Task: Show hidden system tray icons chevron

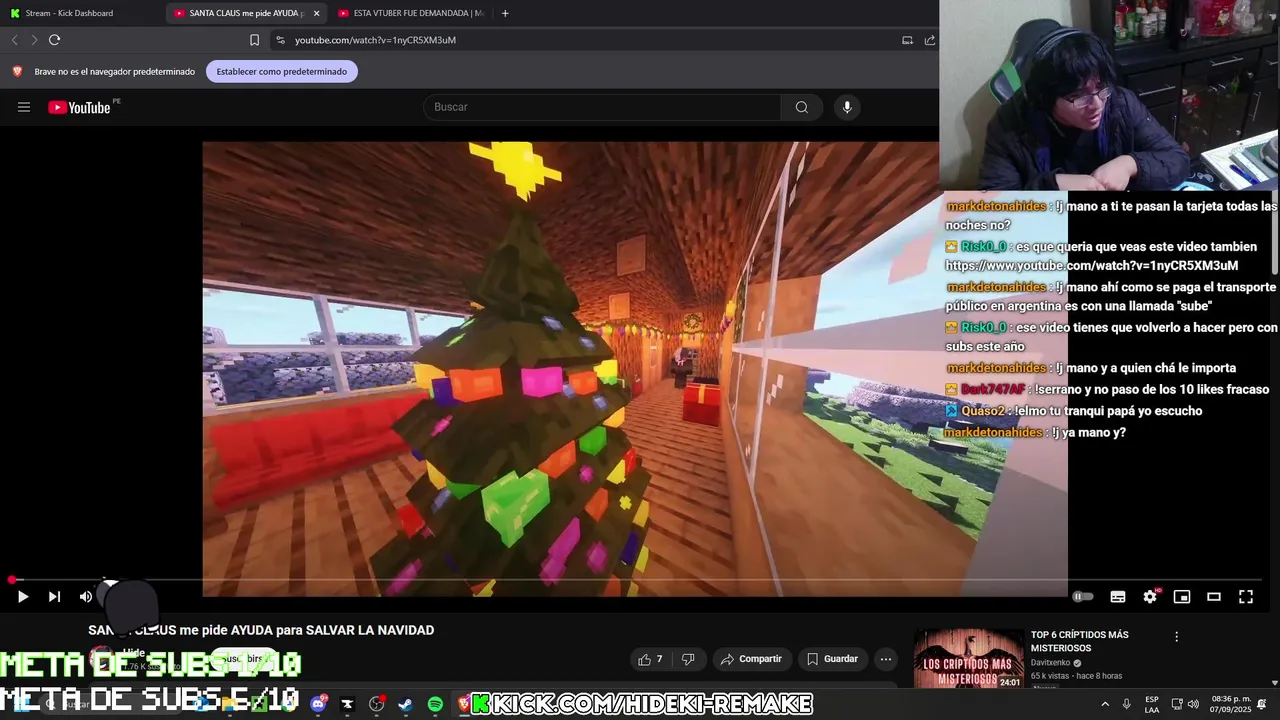Action: point(1105,704)
